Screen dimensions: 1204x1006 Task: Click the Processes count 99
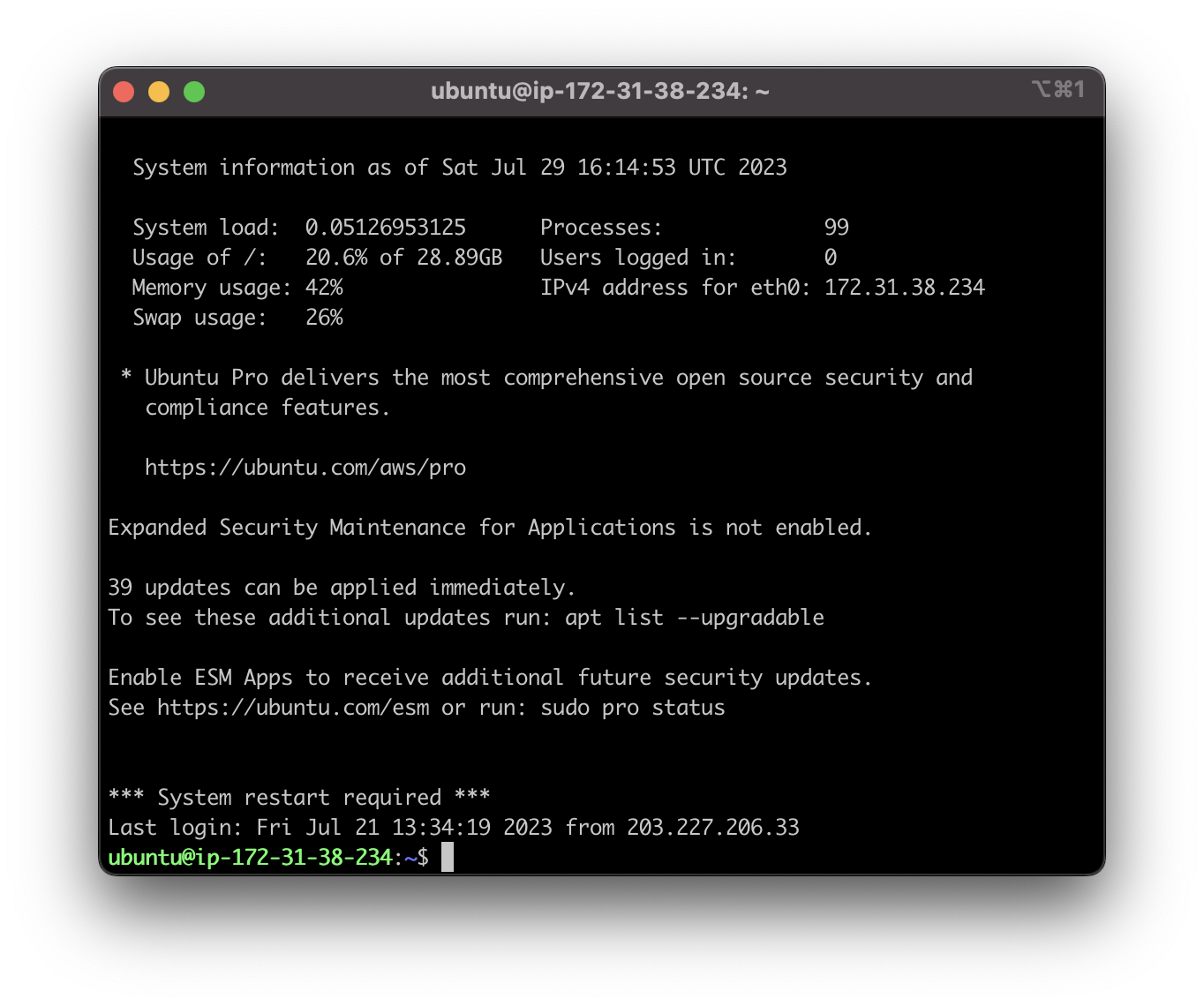click(837, 228)
